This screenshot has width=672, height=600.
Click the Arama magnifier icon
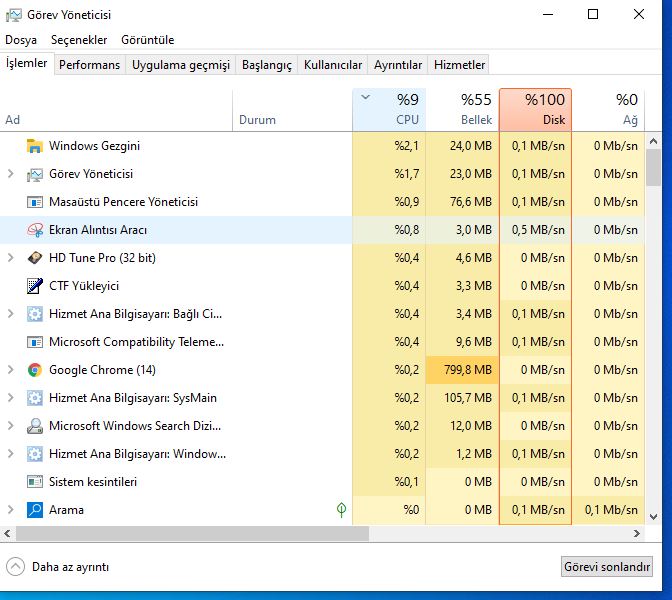(x=35, y=510)
